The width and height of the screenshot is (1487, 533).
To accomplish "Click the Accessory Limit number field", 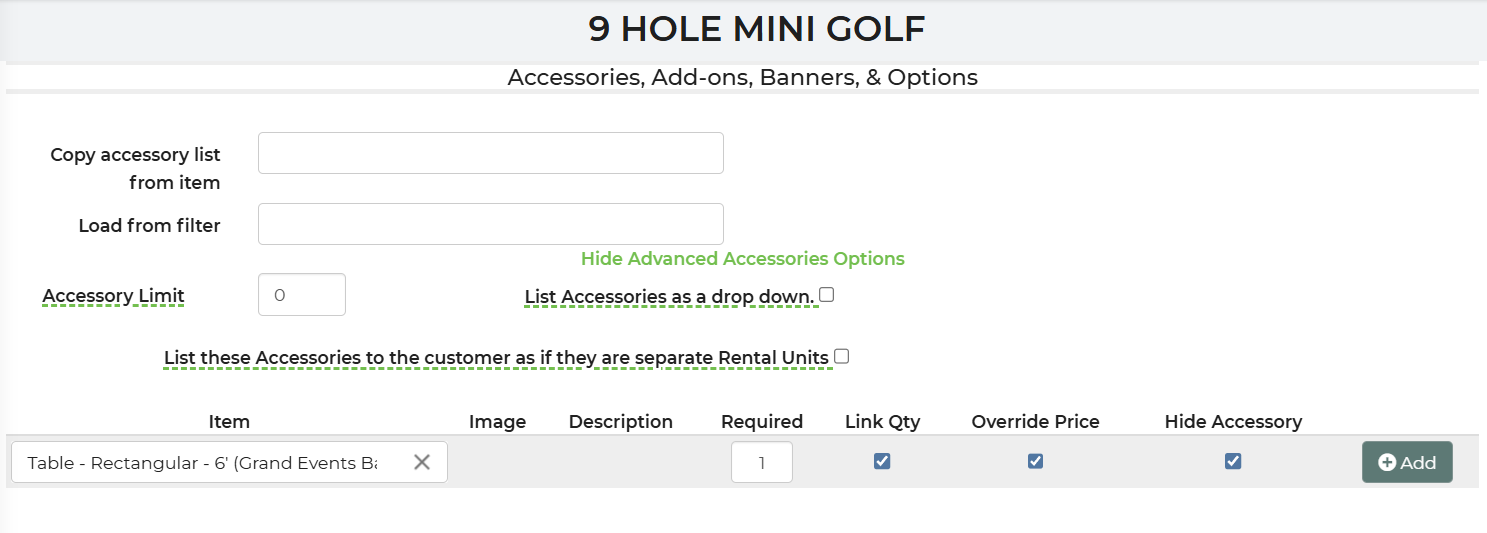I will point(302,295).
